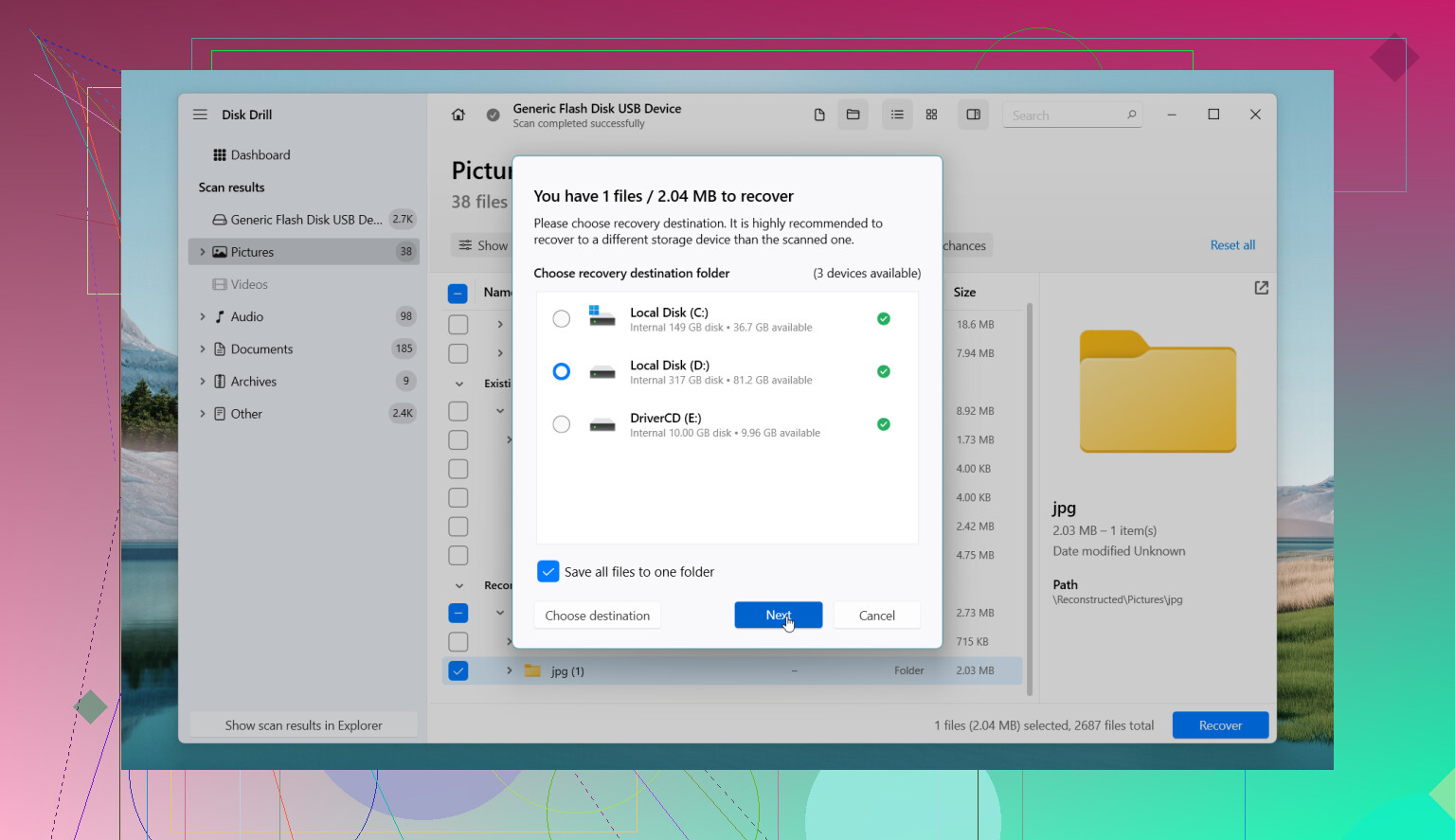Cancel the recovery destination dialog
Image resolution: width=1455 pixels, height=840 pixels.
coord(877,616)
